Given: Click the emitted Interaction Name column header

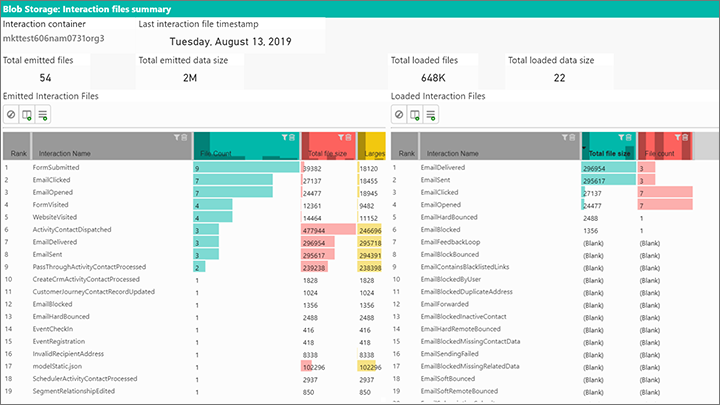Looking at the screenshot, I should pyautogui.click(x=112, y=146).
